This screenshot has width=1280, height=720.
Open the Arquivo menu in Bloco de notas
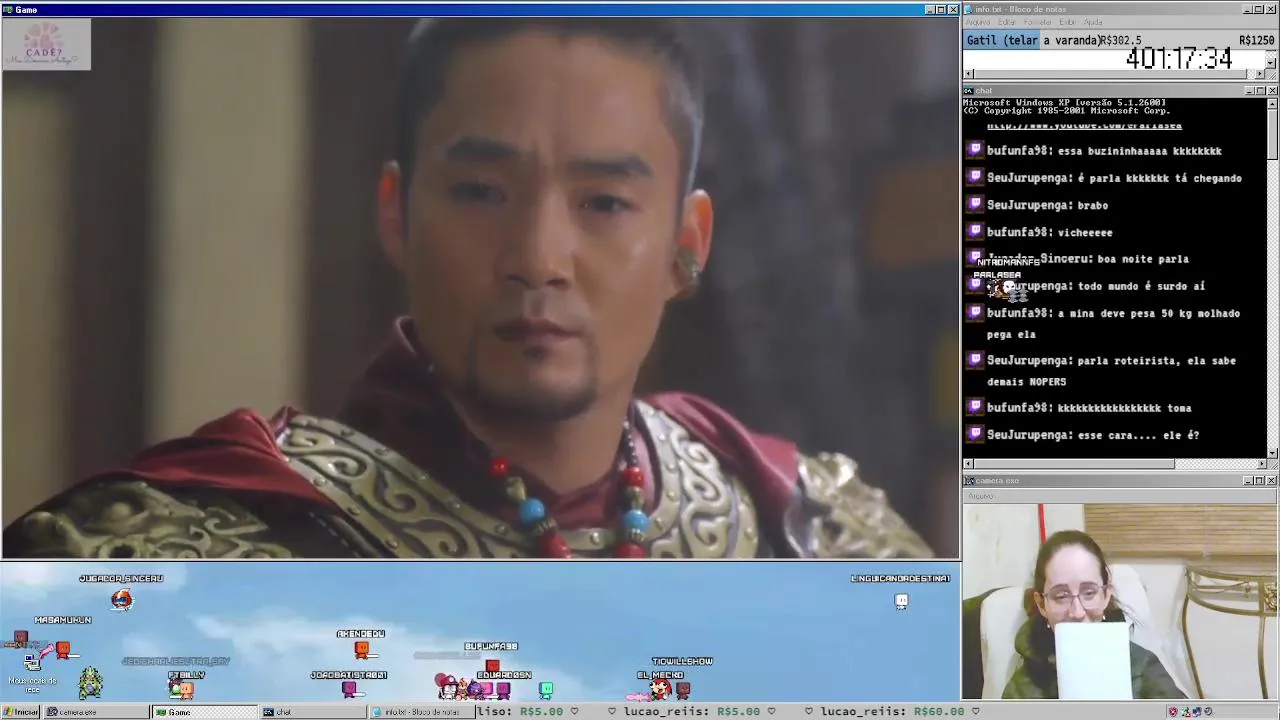(x=979, y=22)
